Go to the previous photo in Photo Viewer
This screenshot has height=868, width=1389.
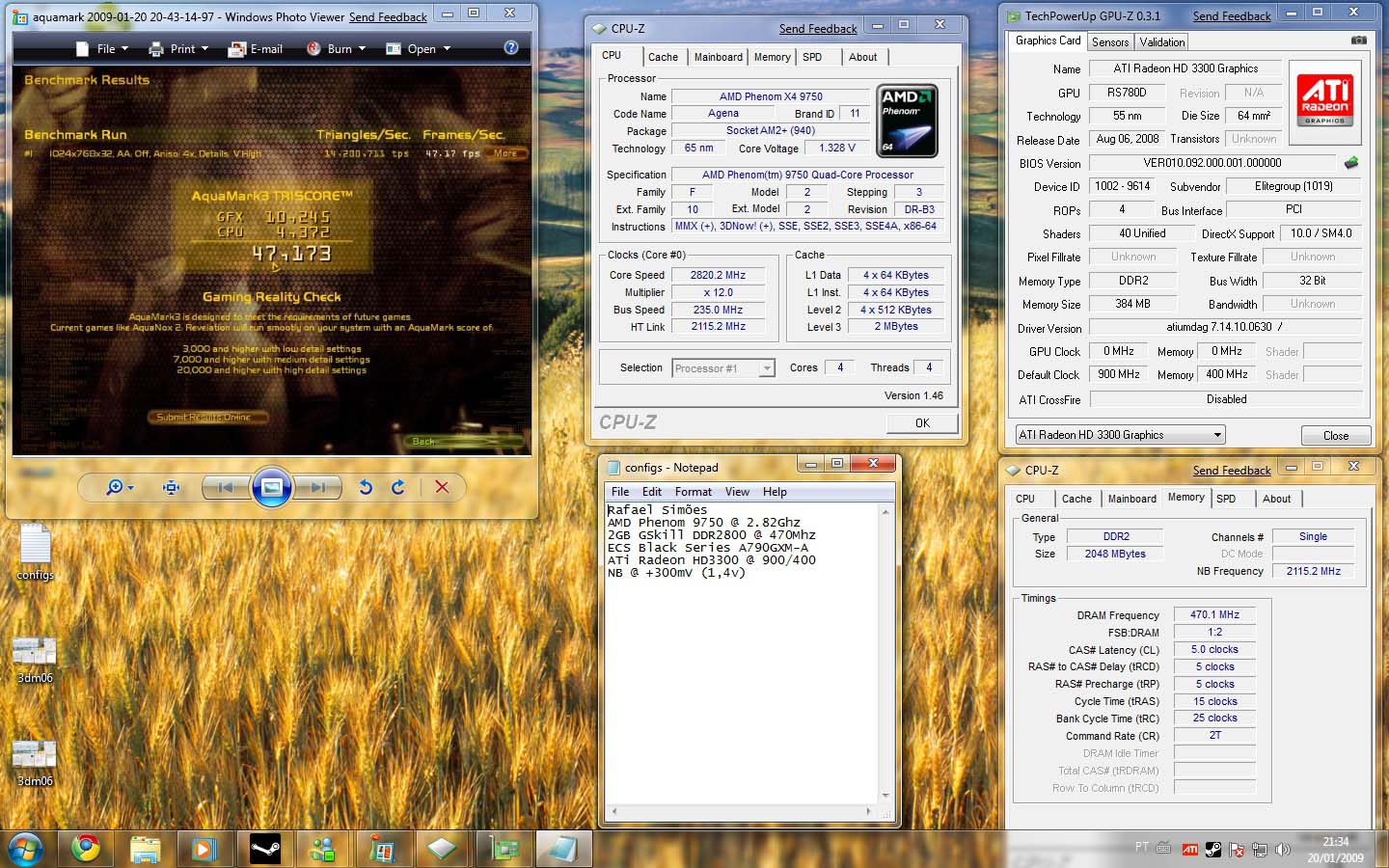(226, 488)
